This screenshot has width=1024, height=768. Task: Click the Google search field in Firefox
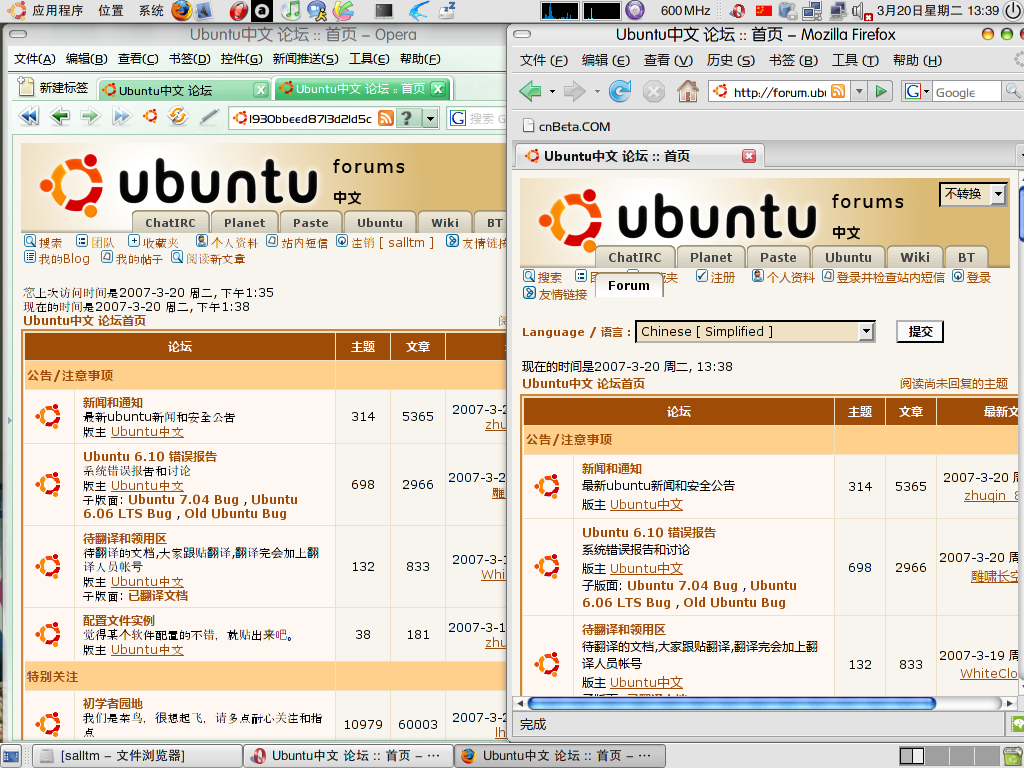tap(966, 92)
